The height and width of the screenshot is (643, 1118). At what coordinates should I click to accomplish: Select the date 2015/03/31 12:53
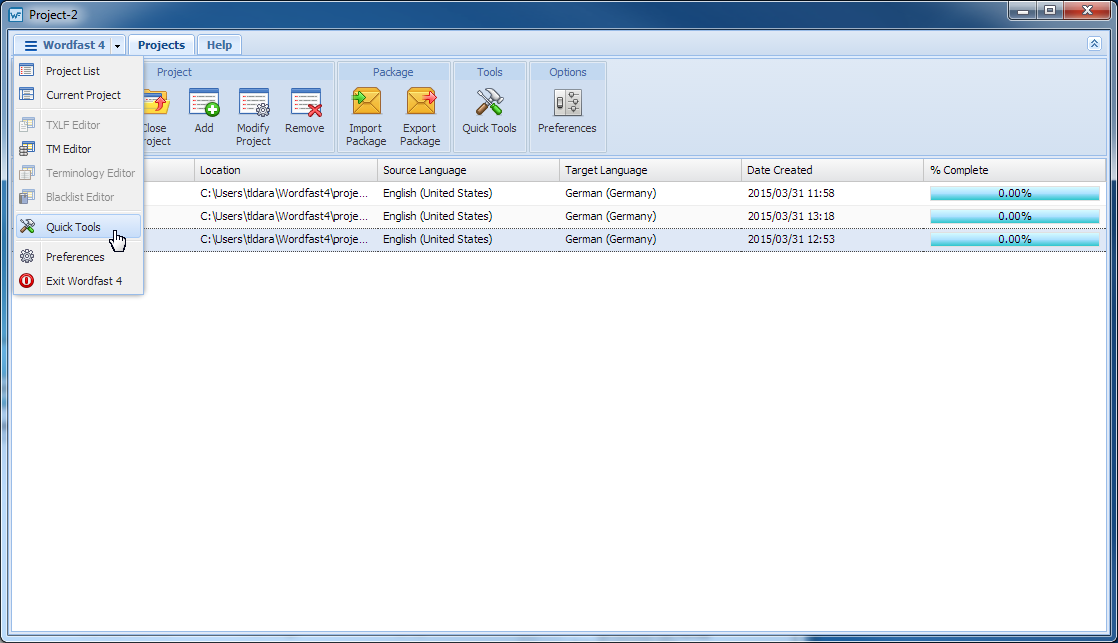click(x=791, y=239)
